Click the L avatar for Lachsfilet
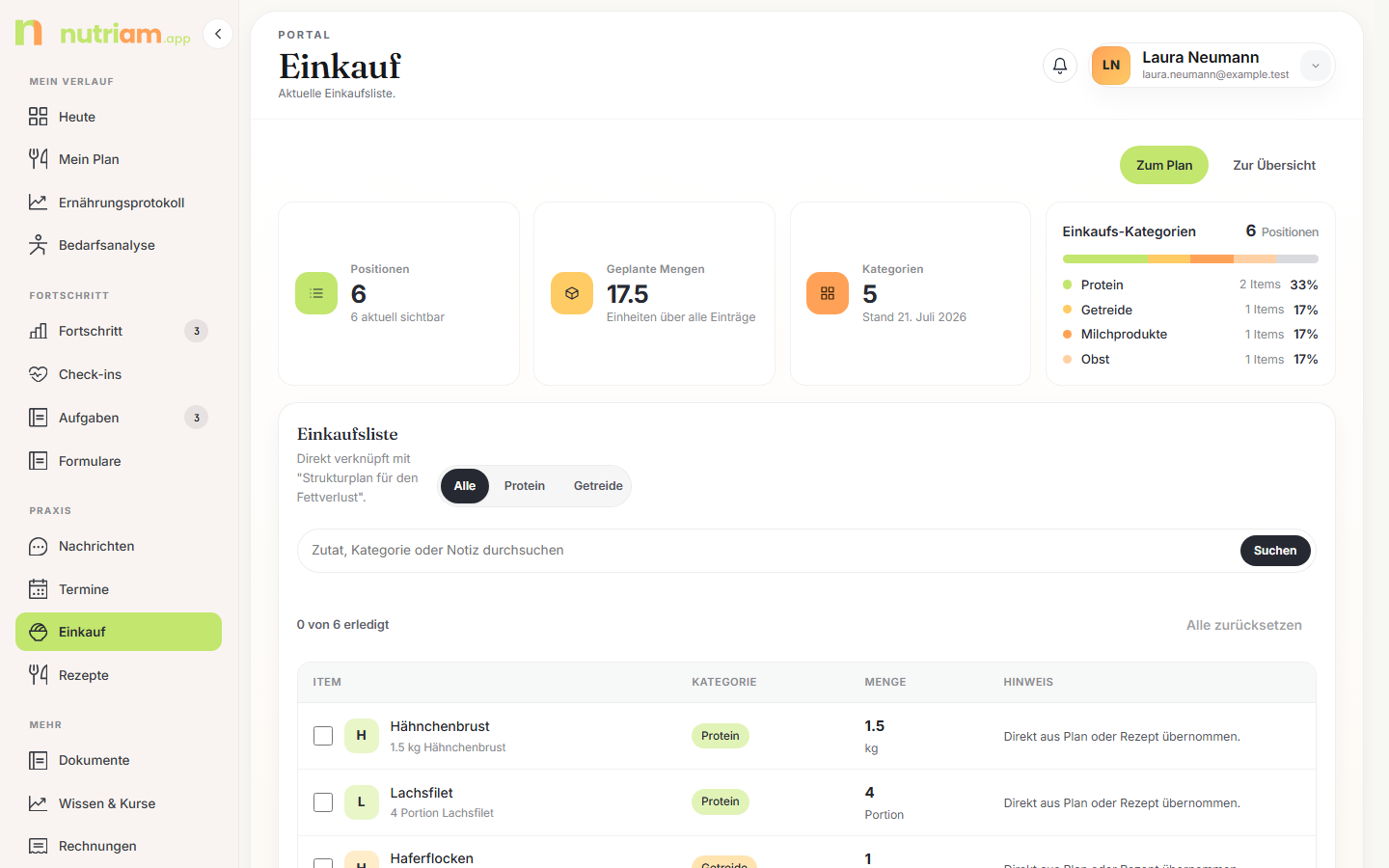 coord(362,802)
